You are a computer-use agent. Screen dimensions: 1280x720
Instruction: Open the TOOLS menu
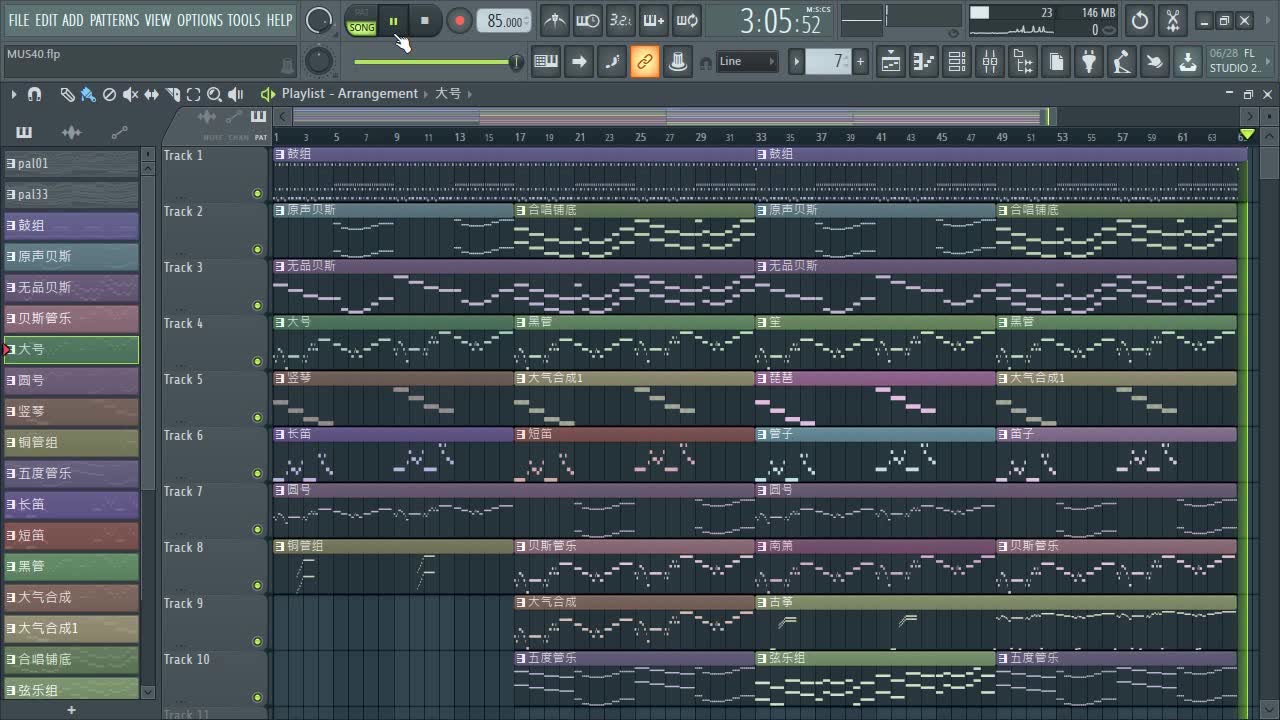coord(244,20)
